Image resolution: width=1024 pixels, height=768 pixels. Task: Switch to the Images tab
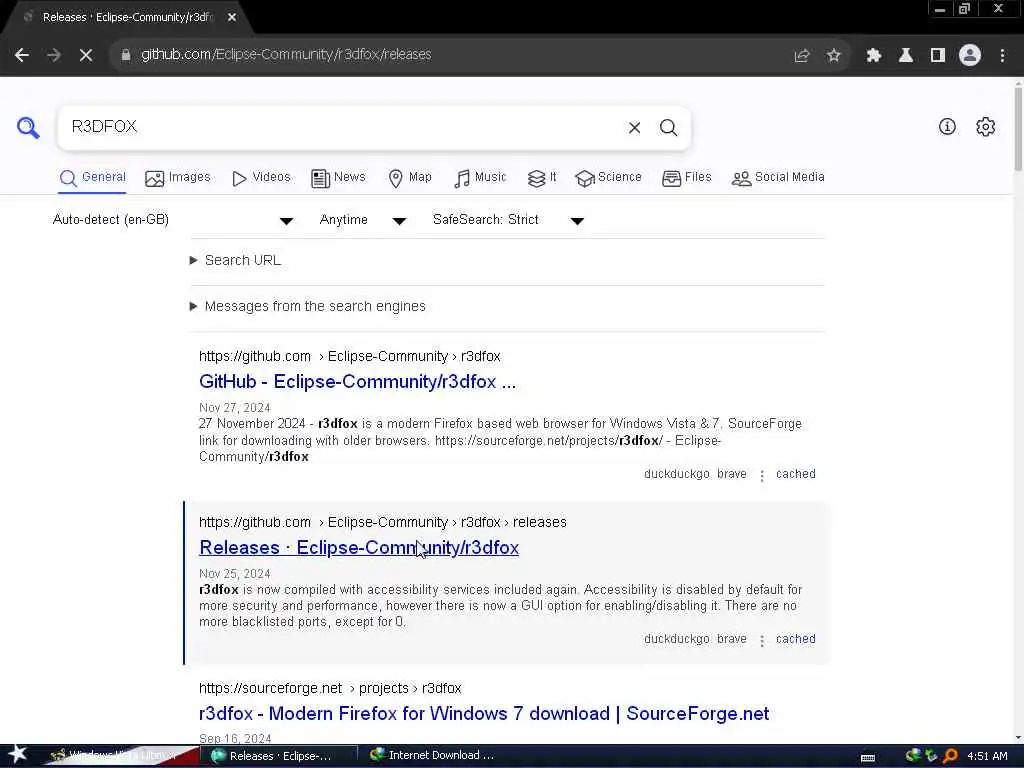pyautogui.click(x=178, y=178)
